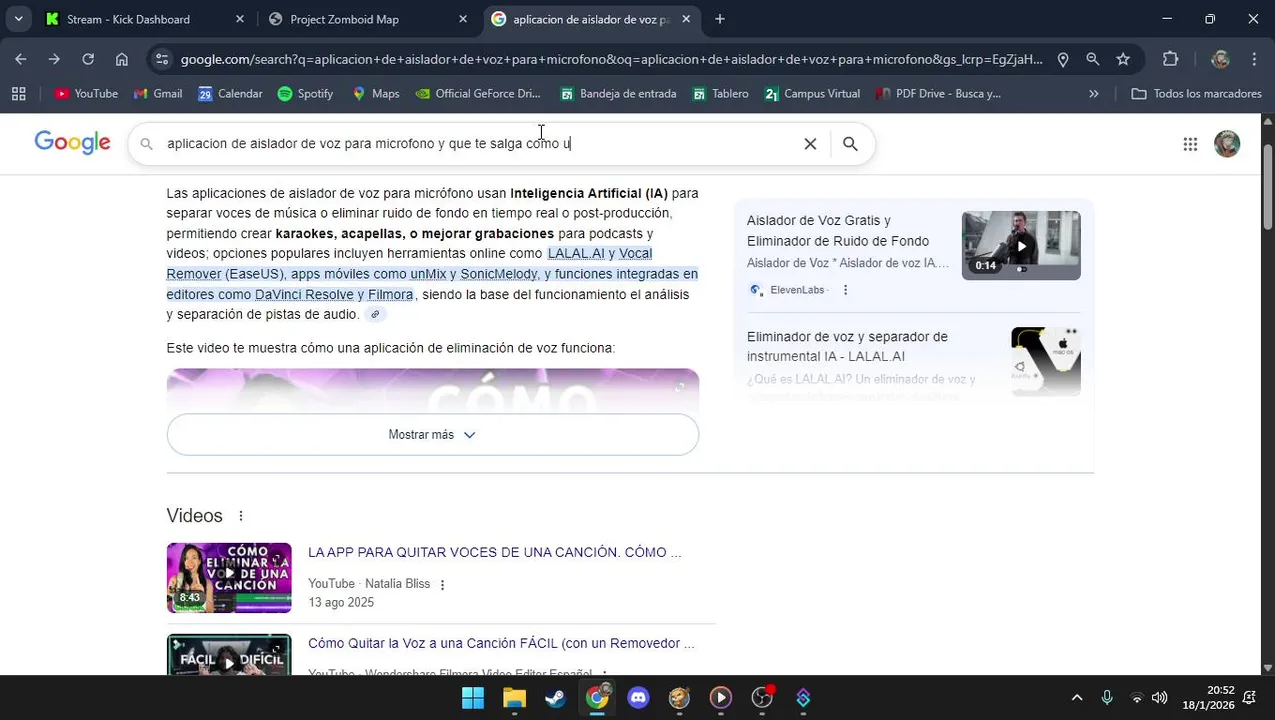This screenshot has width=1275, height=720.
Task: Open the Extensions puzzle menu
Action: tap(1171, 59)
